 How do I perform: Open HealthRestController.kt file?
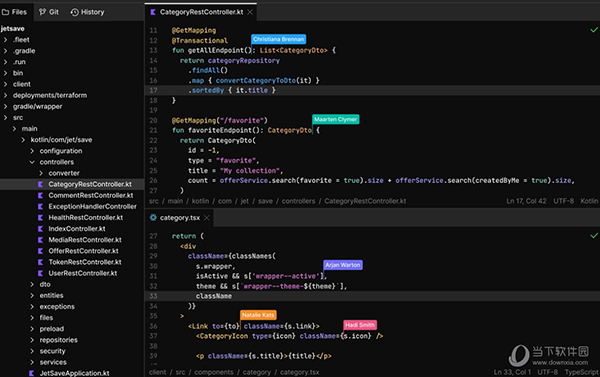[x=86, y=218]
